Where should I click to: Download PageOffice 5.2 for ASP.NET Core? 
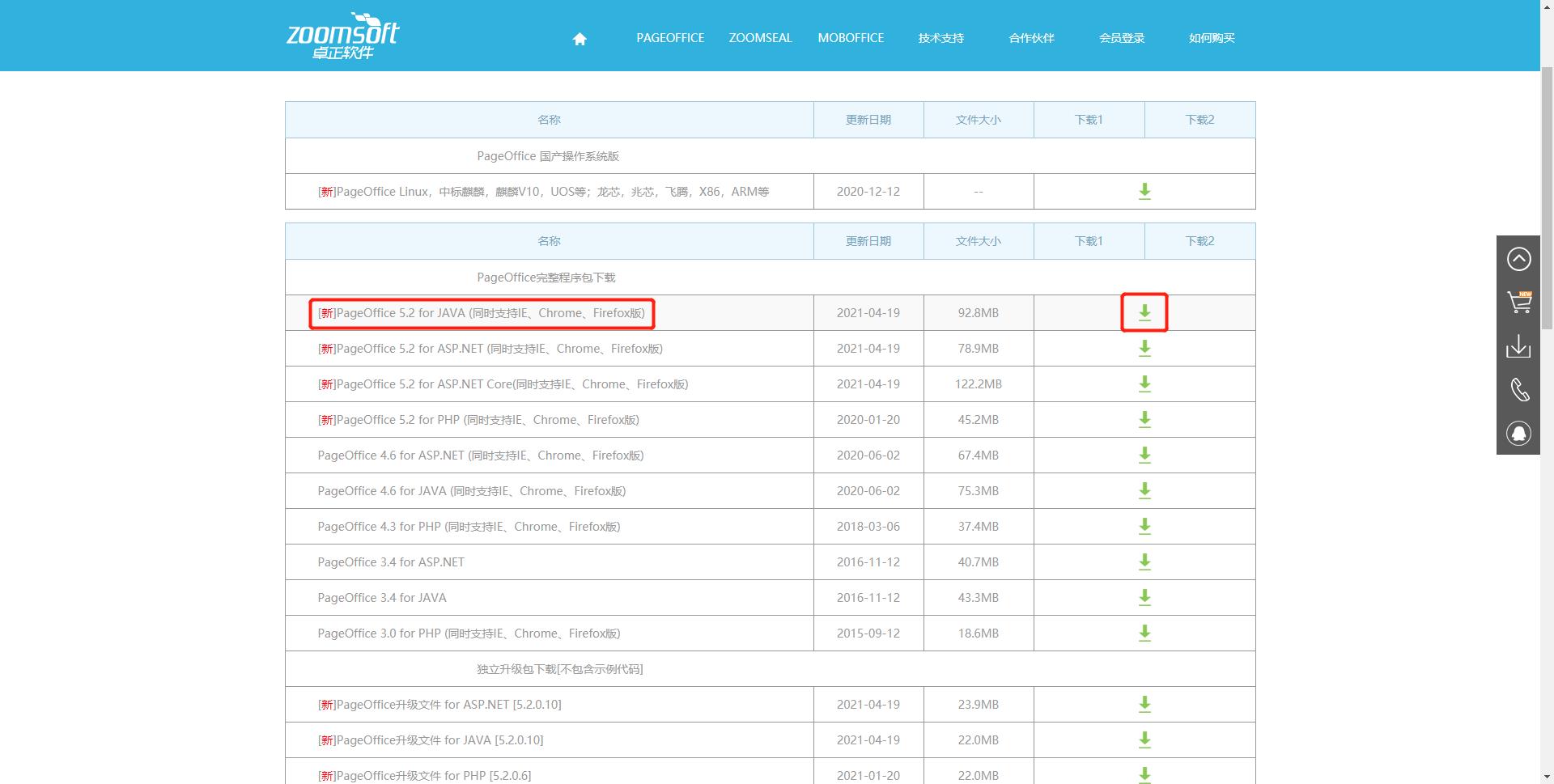(1144, 384)
